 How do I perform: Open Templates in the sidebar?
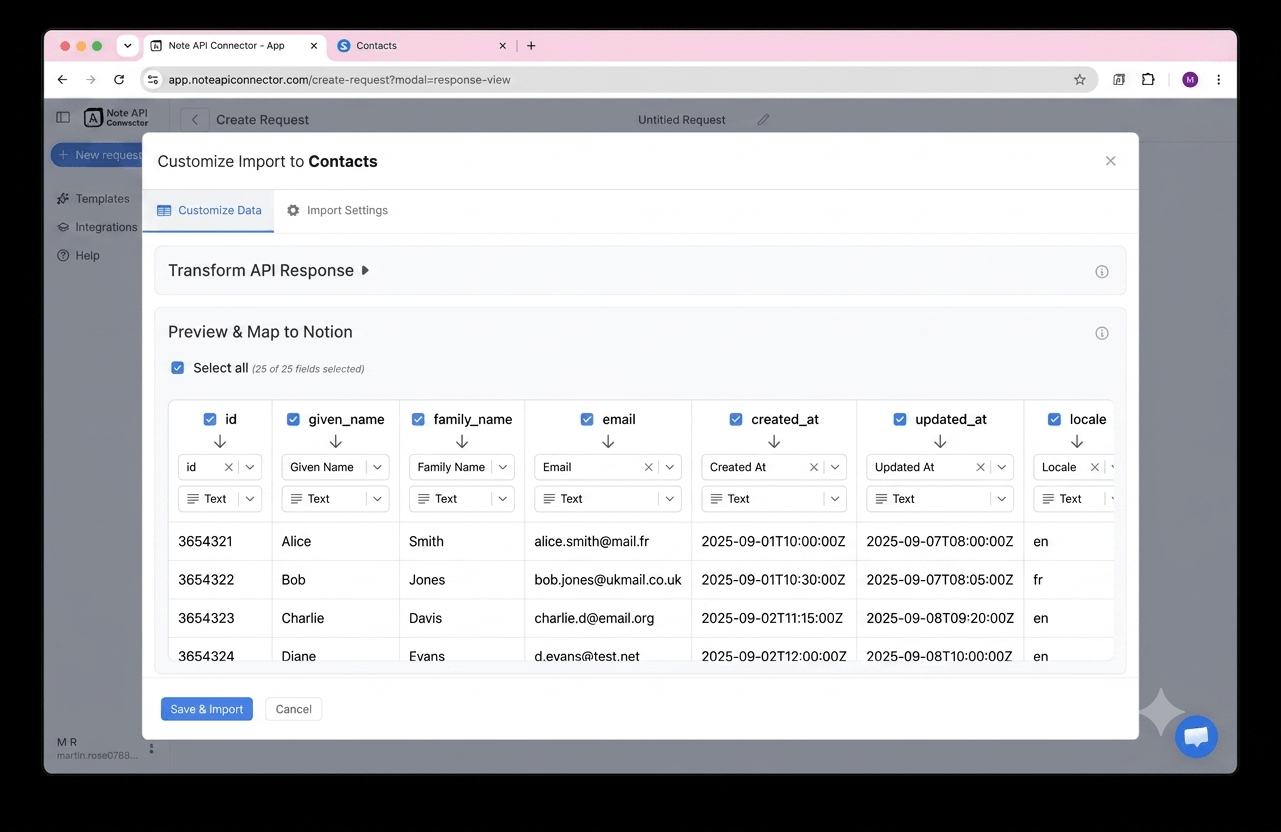tap(94, 199)
